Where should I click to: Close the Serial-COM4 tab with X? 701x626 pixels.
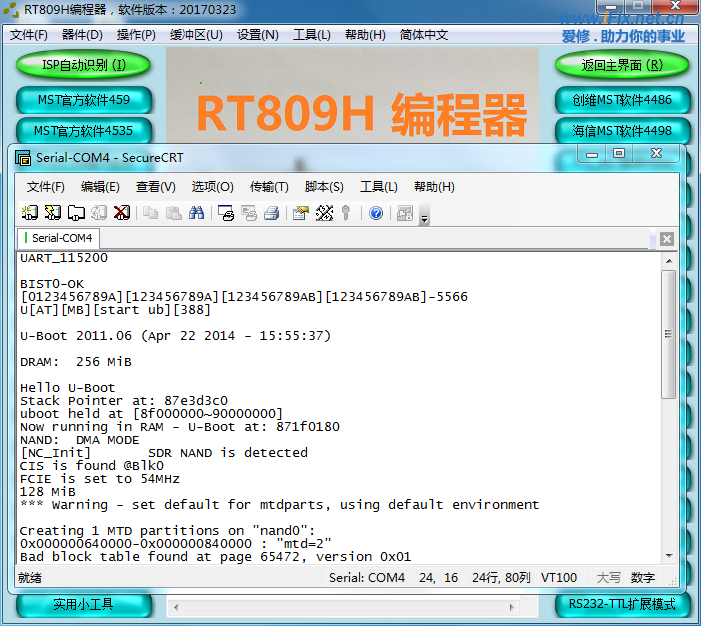click(x=667, y=239)
